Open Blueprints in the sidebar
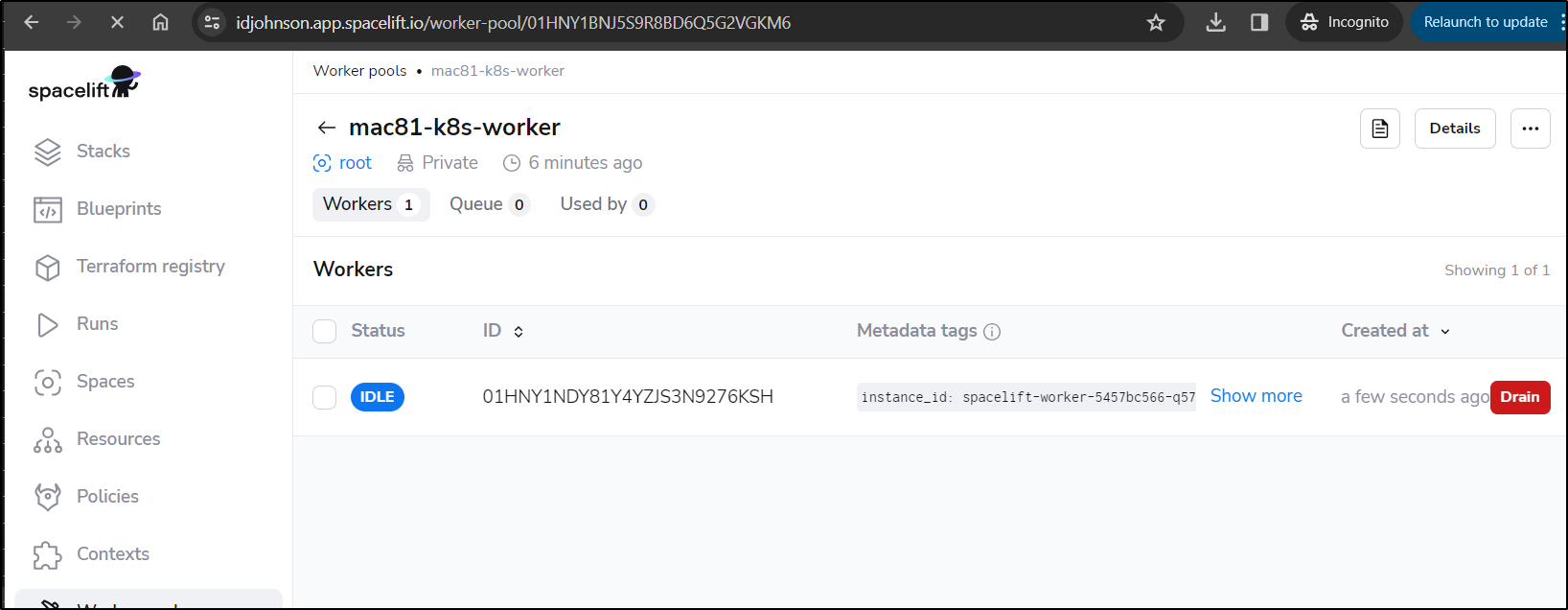This screenshot has width=1568, height=610. [x=119, y=208]
